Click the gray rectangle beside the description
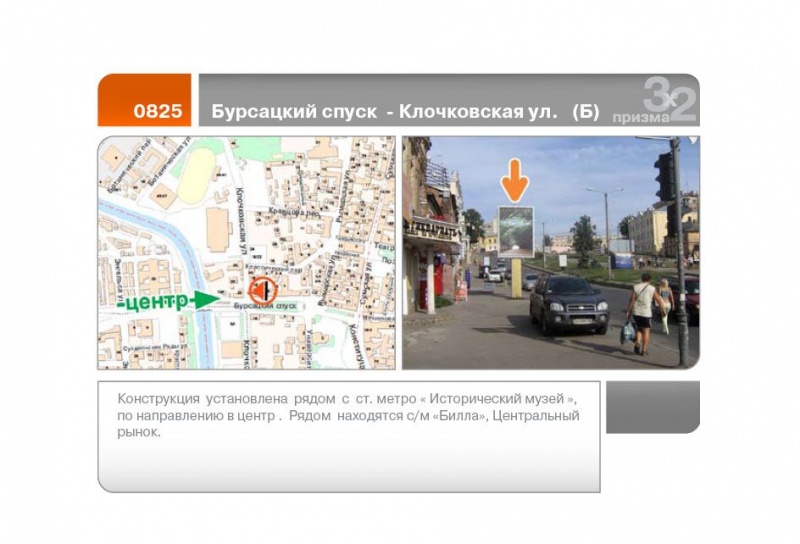 click(x=652, y=406)
